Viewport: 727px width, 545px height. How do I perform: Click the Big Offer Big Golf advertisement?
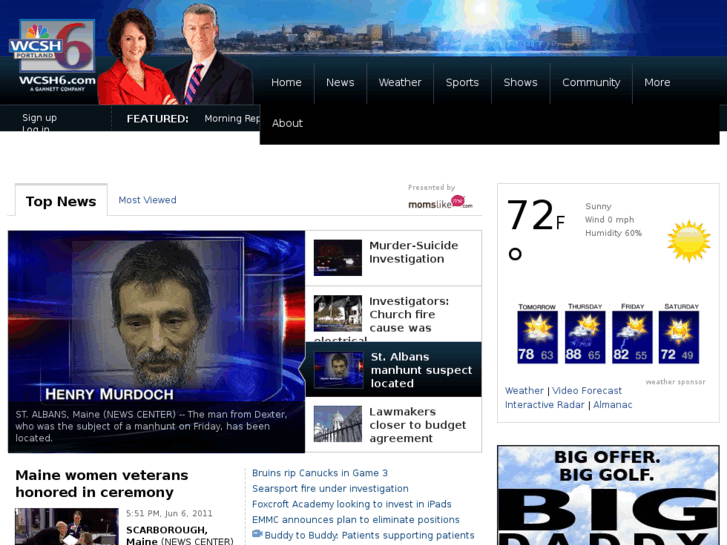coord(608,495)
